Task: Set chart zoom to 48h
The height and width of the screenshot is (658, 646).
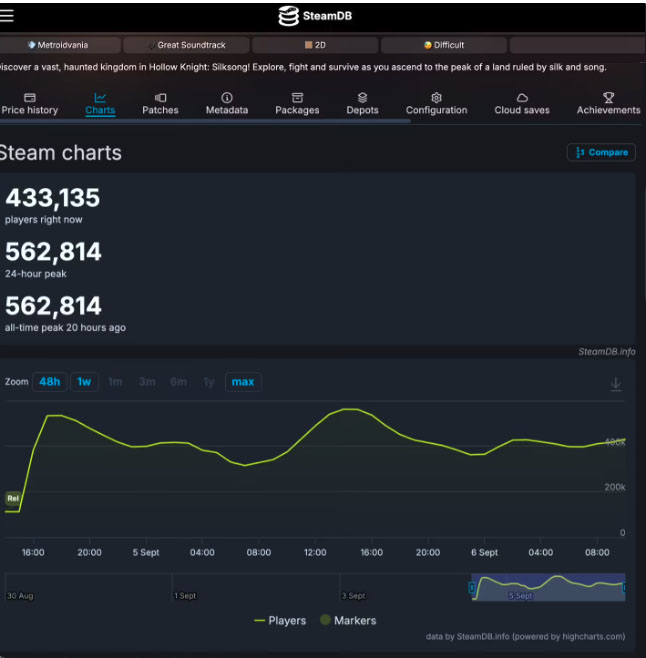Action: point(50,382)
